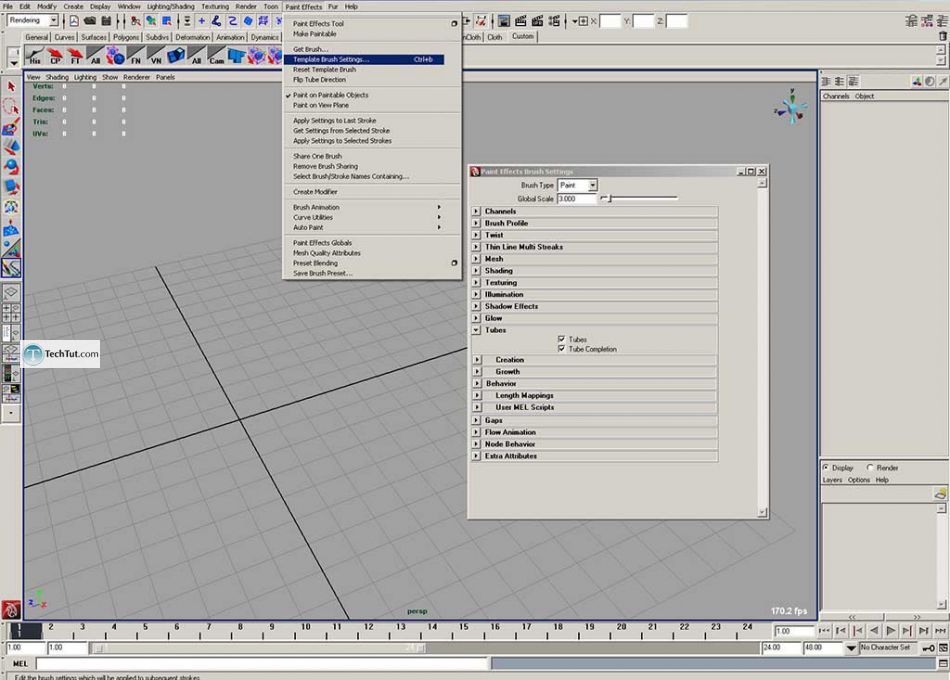
Task: Switch to four-view panel layout
Action: pos(11,313)
